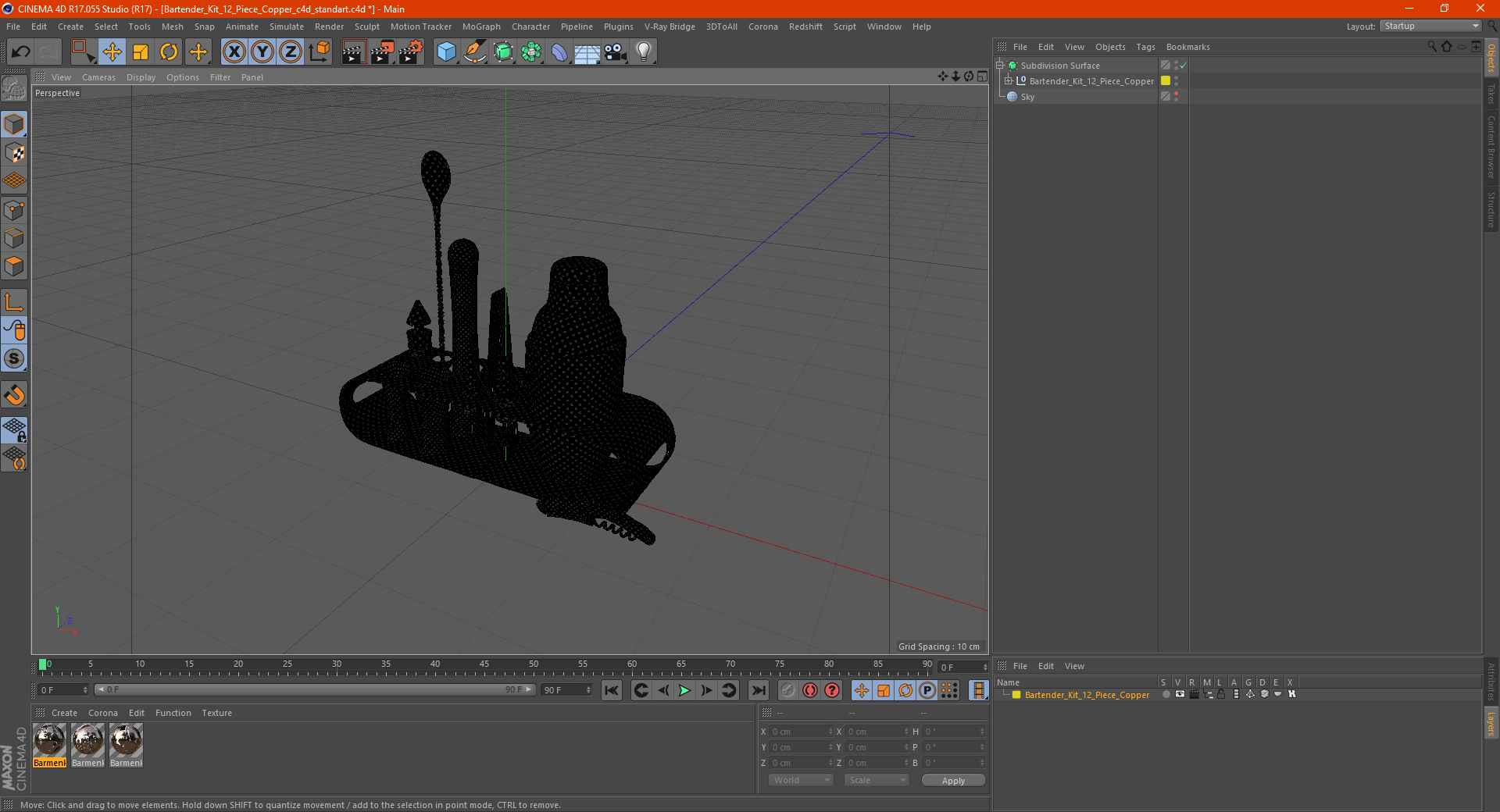Go to end of animation
The width and height of the screenshot is (1500, 812).
click(758, 690)
